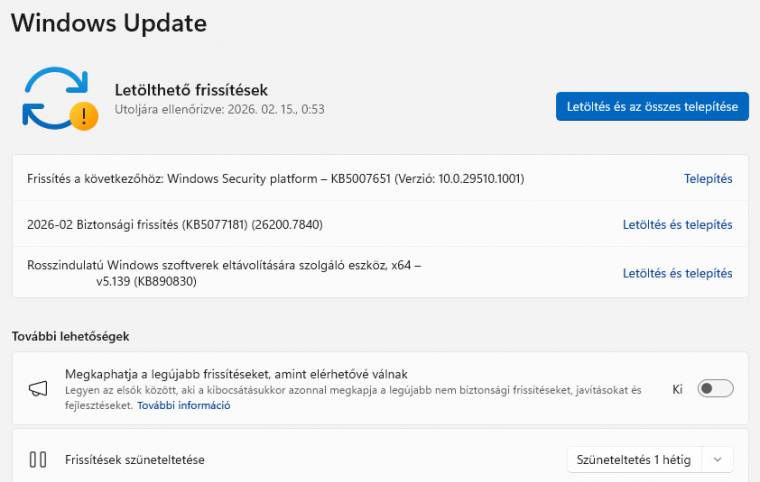Viewport: 760px width, 482px height.
Task: Click the Frissítések szüneteltetése row label
Action: 135,460
